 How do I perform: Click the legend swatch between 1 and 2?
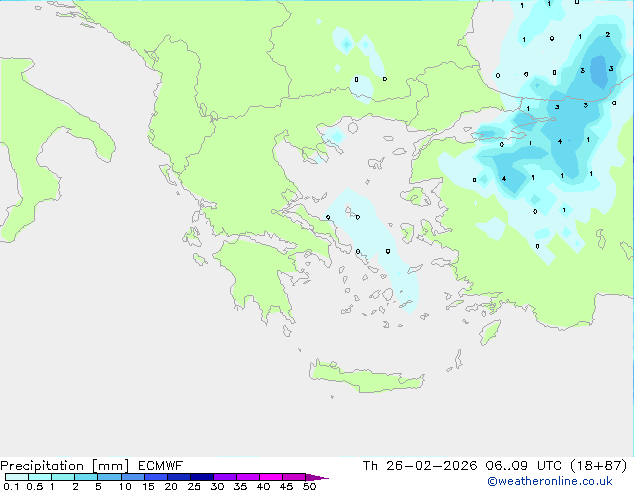click(x=63, y=477)
